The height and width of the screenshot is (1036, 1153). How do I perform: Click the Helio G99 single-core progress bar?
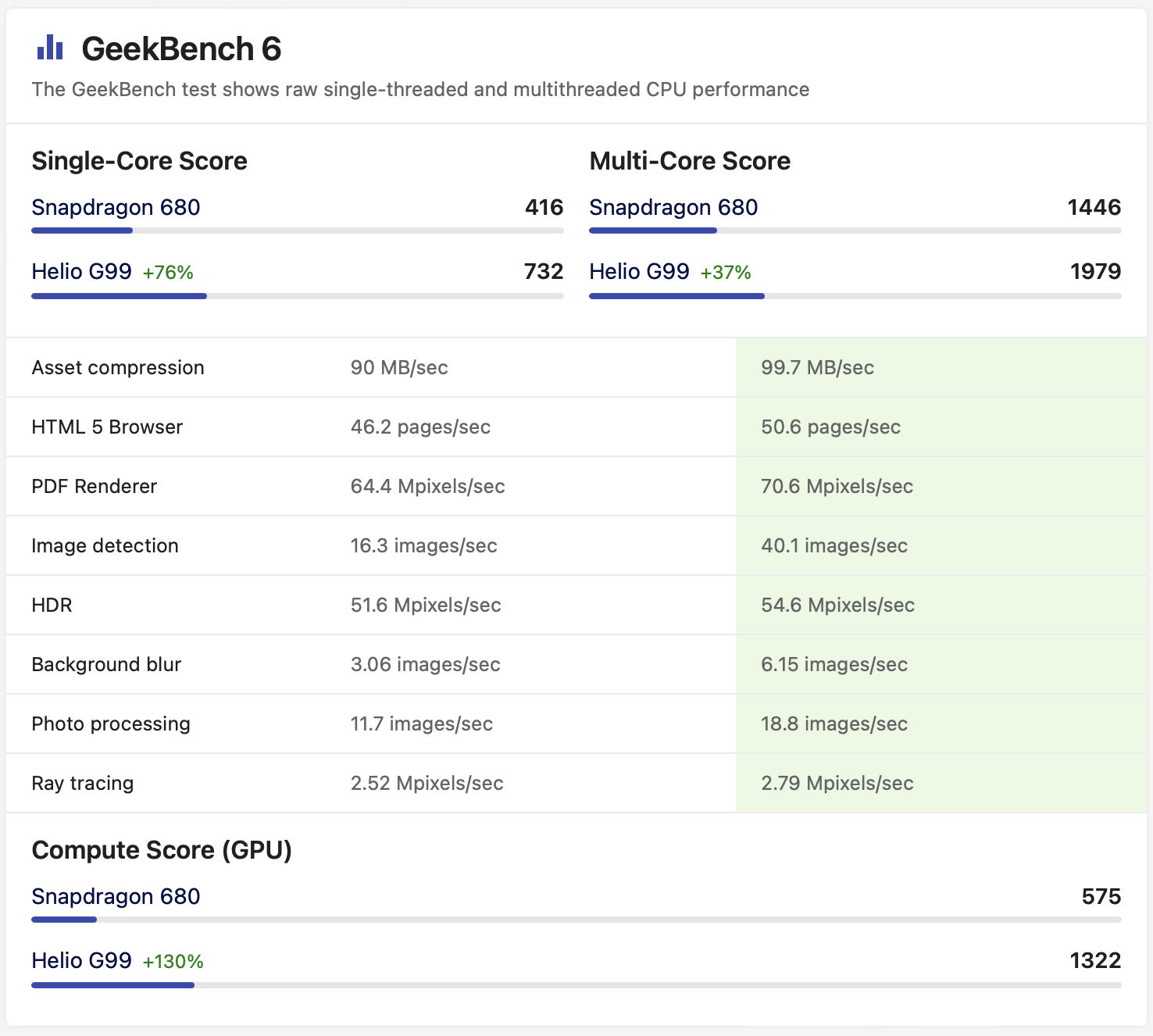click(x=298, y=296)
